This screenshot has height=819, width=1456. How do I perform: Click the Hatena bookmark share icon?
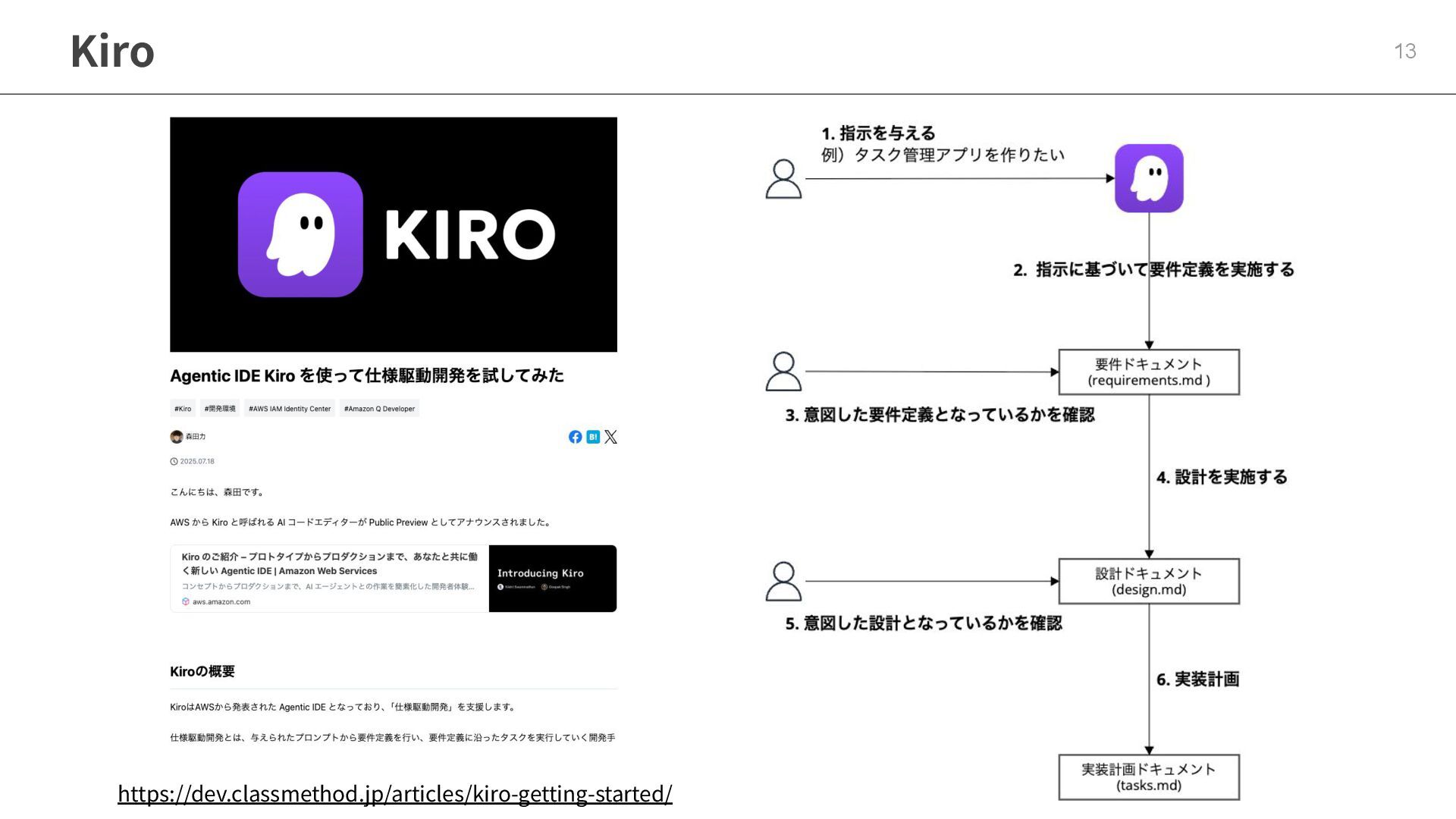click(x=593, y=437)
